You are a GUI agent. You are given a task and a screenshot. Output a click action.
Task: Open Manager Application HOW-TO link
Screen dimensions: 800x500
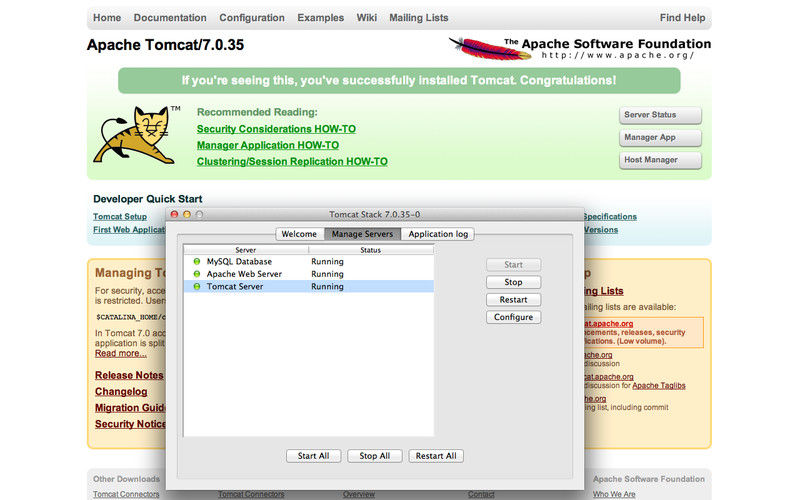[268, 145]
